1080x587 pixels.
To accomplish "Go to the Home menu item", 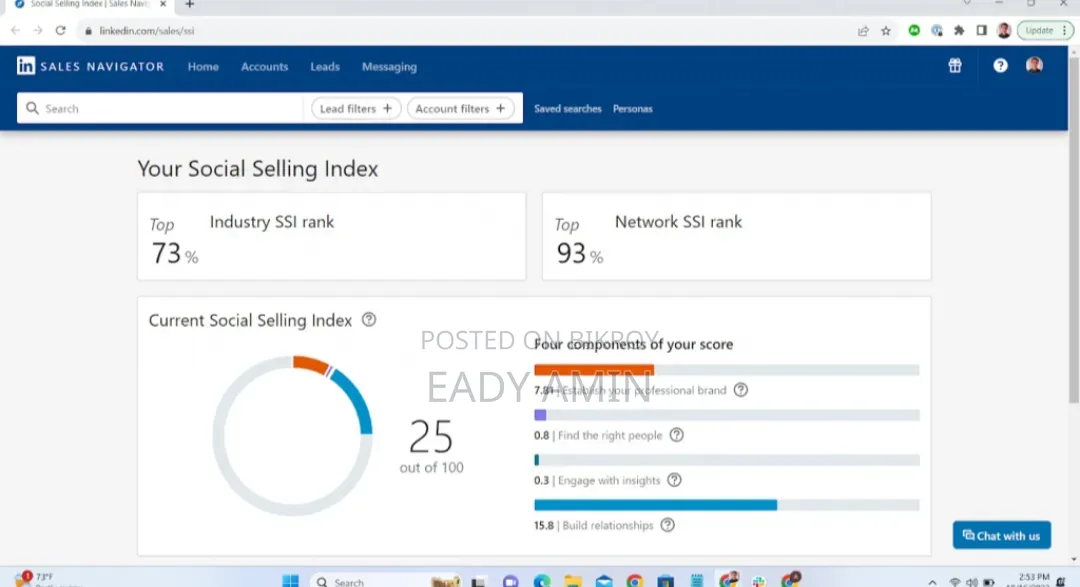I will (x=203, y=66).
